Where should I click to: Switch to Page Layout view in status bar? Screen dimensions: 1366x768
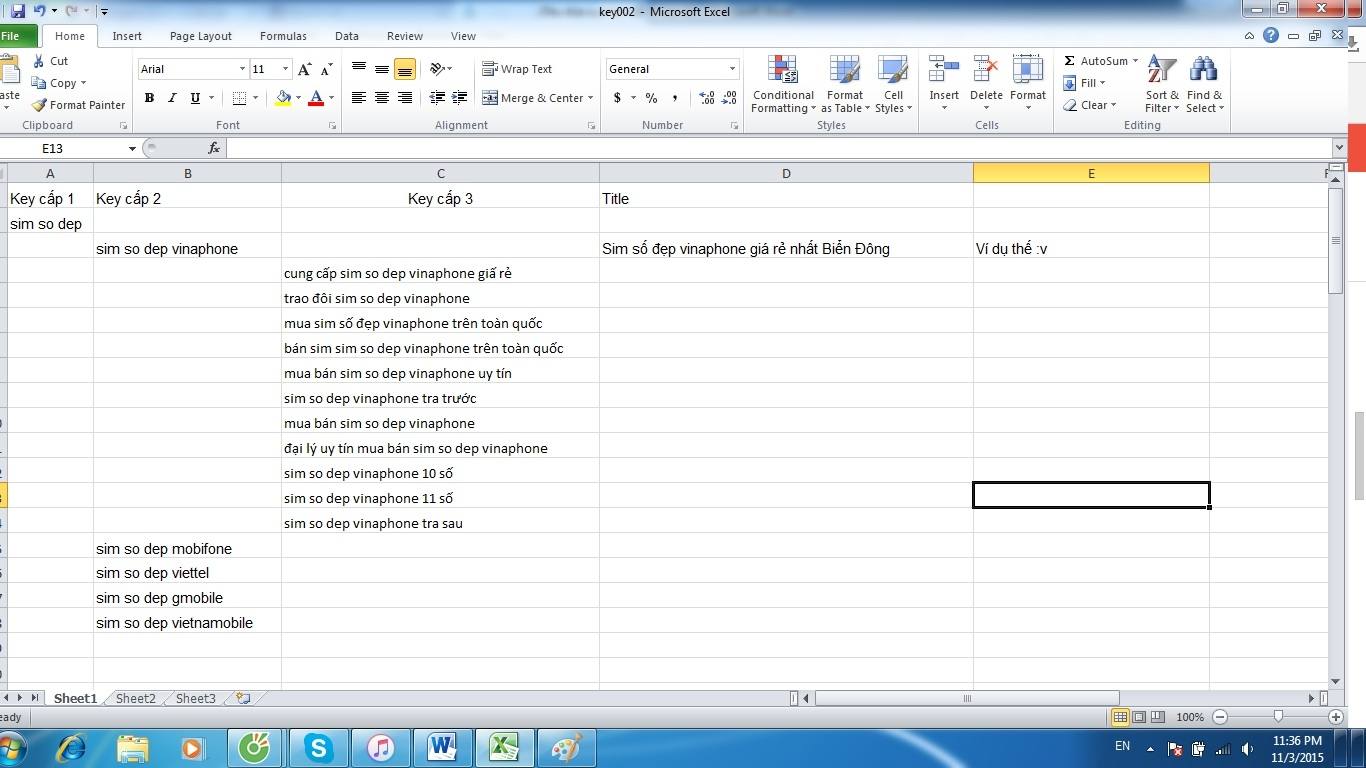(1139, 717)
